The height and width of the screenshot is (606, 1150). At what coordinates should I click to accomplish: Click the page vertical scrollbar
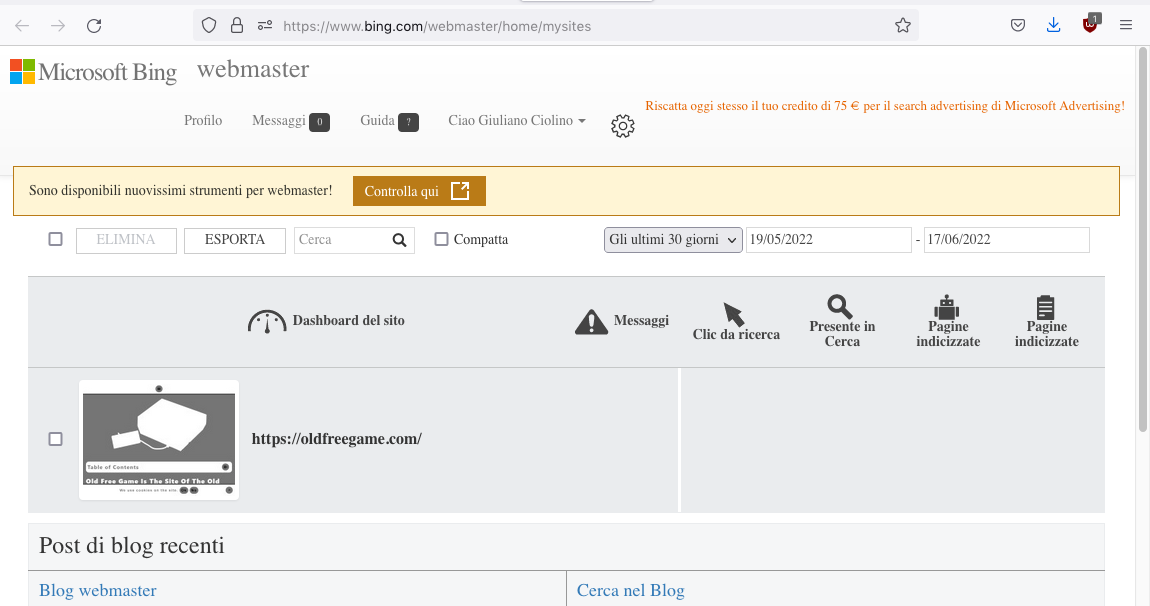point(1143,239)
